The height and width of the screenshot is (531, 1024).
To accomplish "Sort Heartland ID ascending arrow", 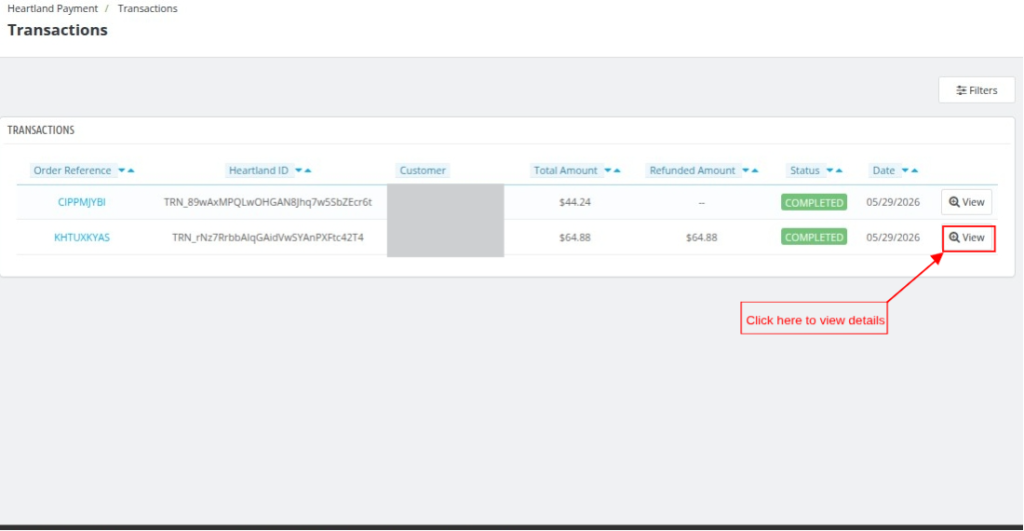I will click(x=308, y=170).
